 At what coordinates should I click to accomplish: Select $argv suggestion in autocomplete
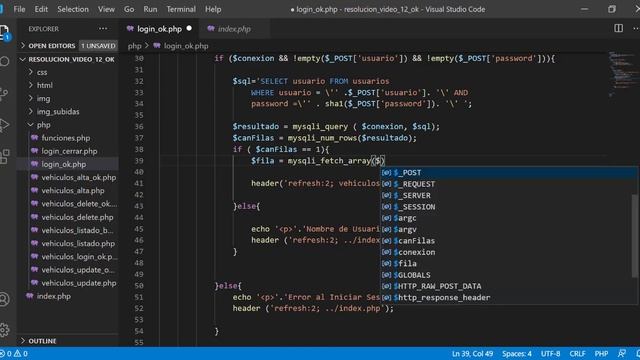coord(509,229)
